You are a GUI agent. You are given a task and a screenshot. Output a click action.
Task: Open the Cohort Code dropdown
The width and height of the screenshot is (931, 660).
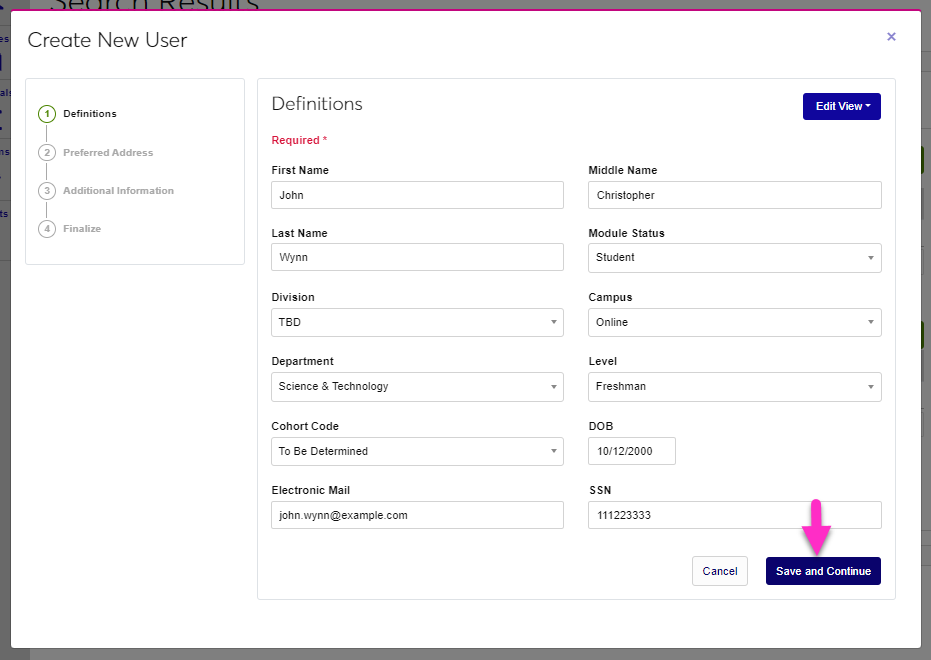tap(417, 452)
